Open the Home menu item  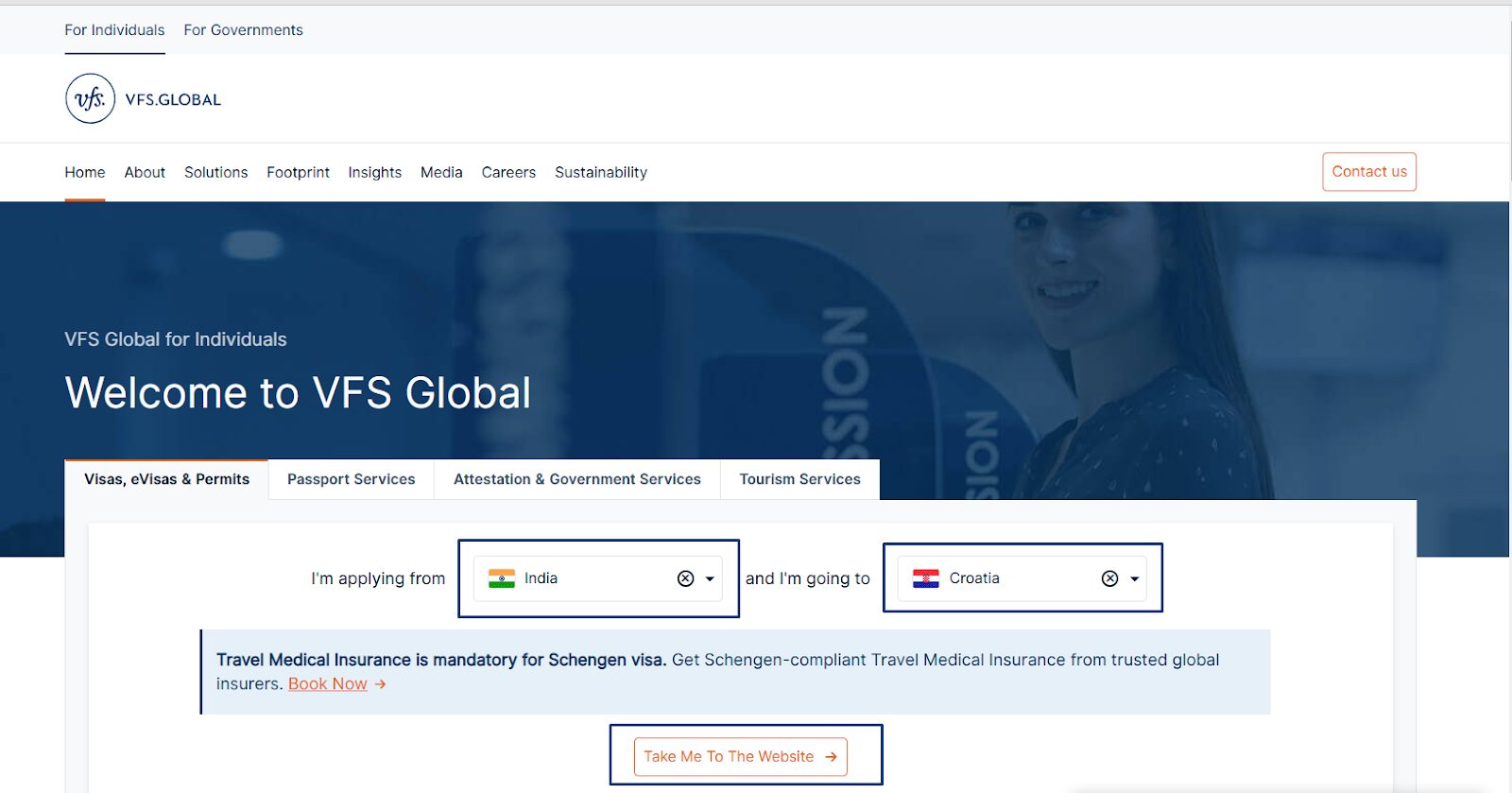point(85,172)
